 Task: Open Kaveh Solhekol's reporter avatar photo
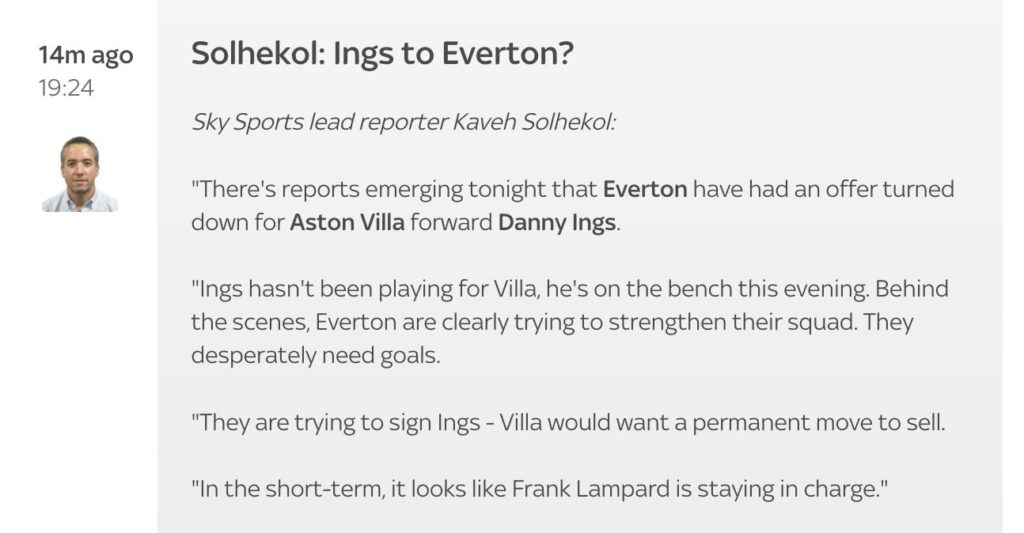[80, 174]
